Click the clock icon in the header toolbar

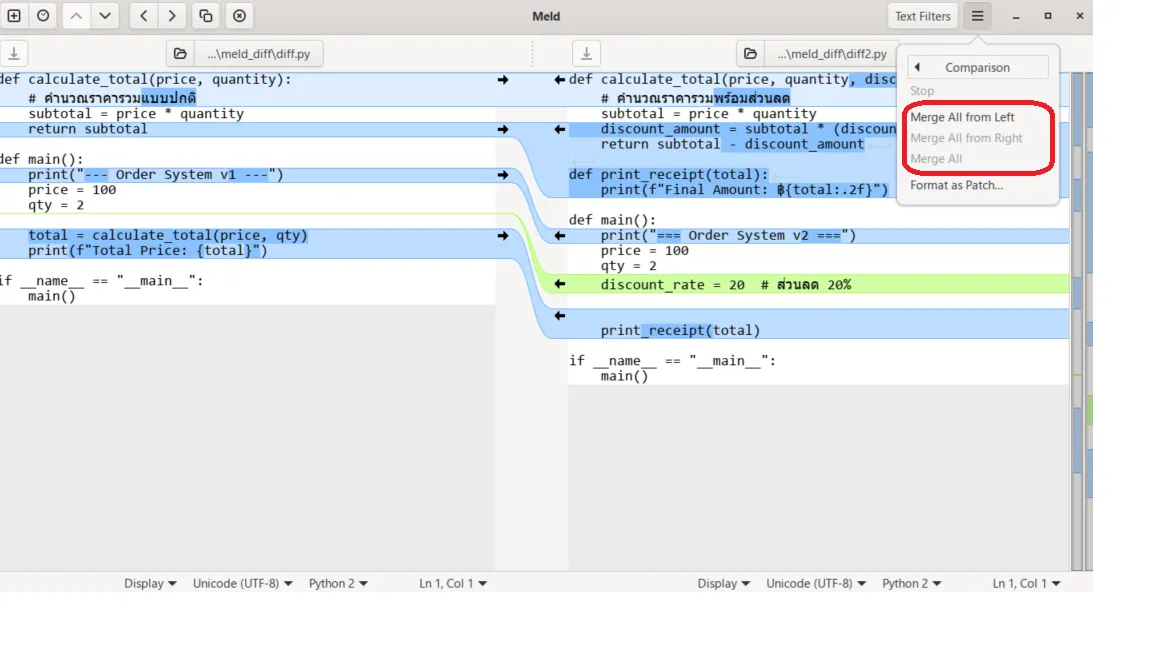tap(43, 15)
